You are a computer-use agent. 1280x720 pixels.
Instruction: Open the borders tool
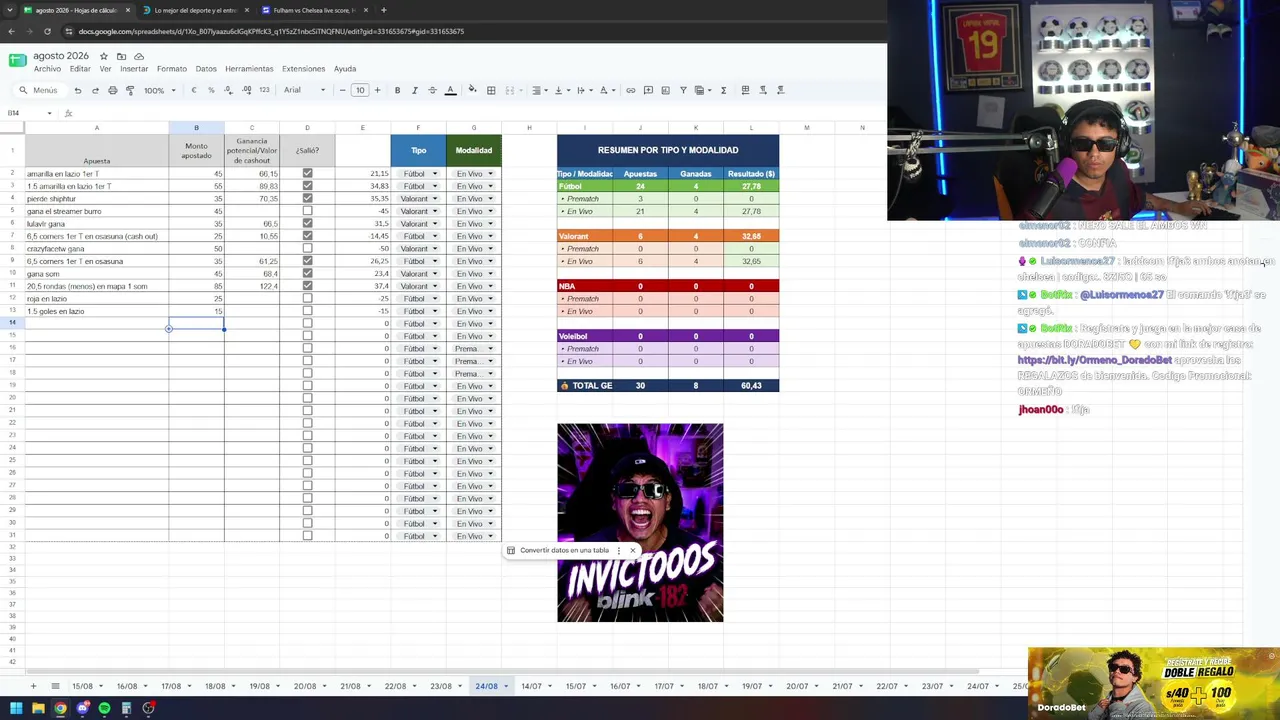pyautogui.click(x=491, y=90)
